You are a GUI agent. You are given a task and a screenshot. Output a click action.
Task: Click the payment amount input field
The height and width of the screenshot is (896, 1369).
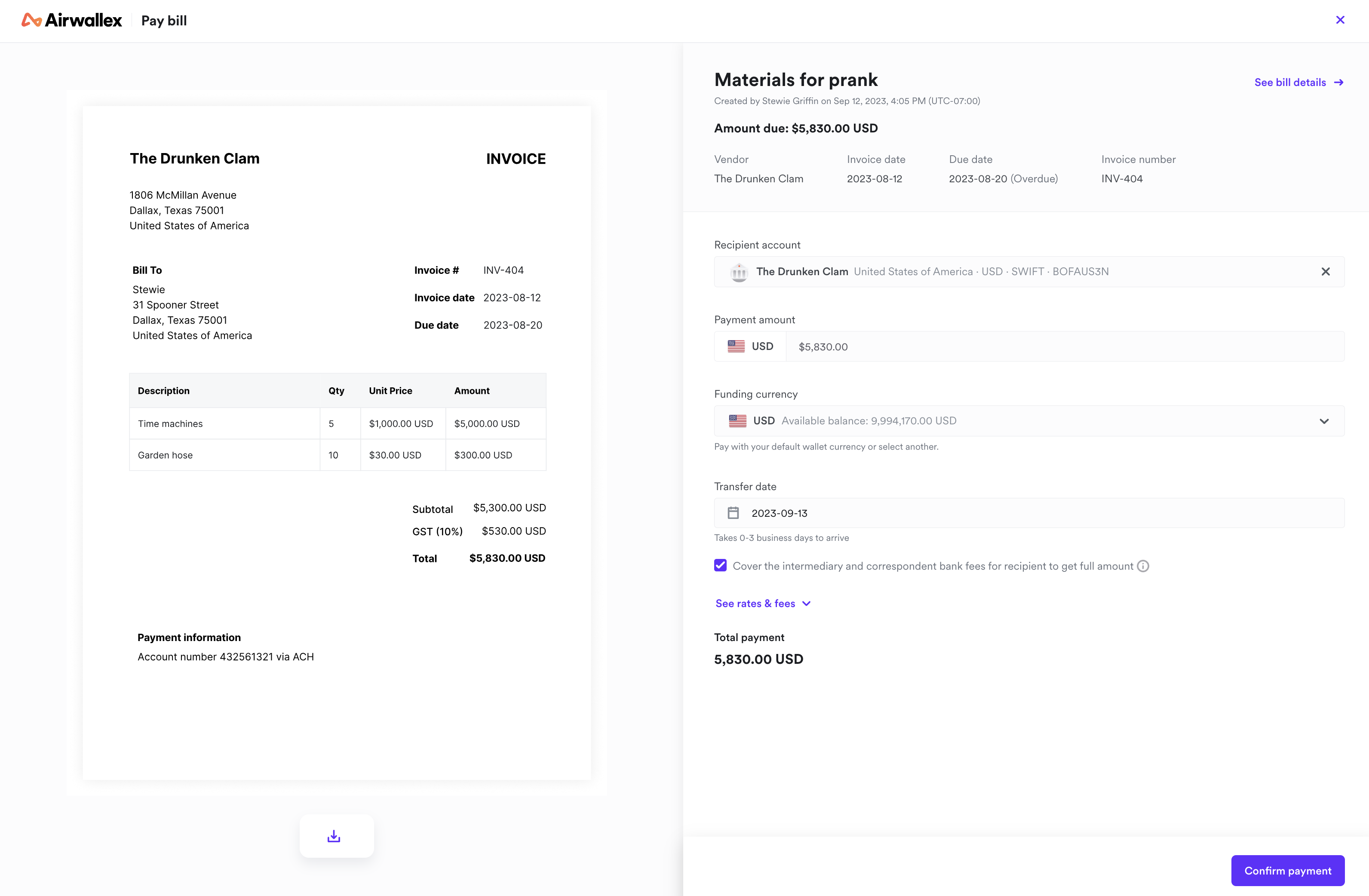click(1064, 347)
